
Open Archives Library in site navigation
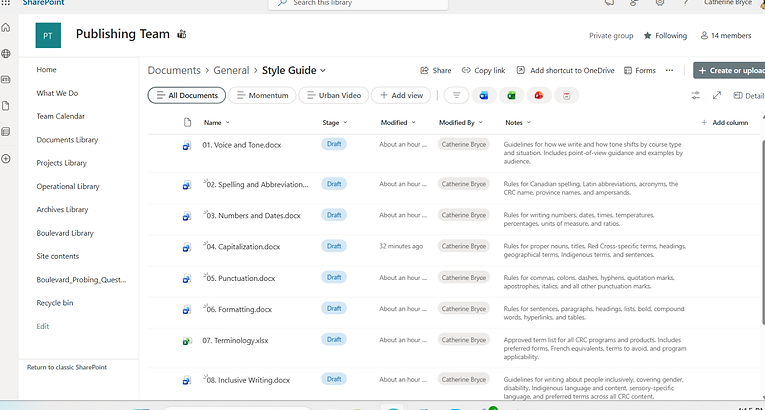click(62, 209)
